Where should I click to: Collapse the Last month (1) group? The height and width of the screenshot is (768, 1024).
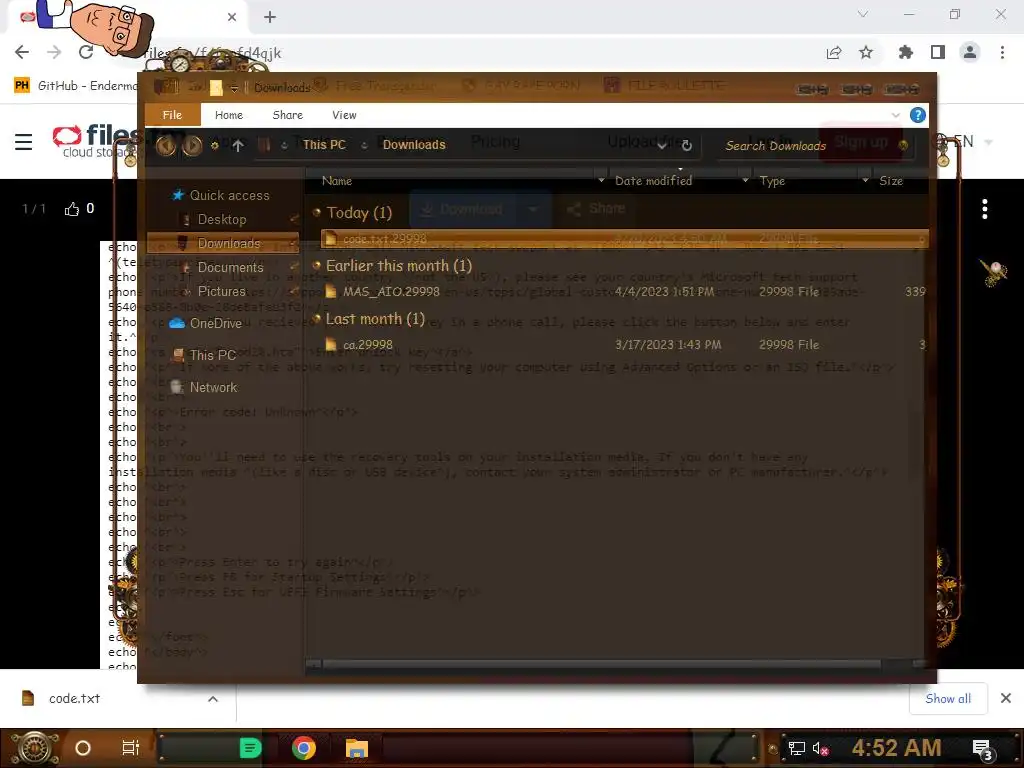(x=317, y=319)
